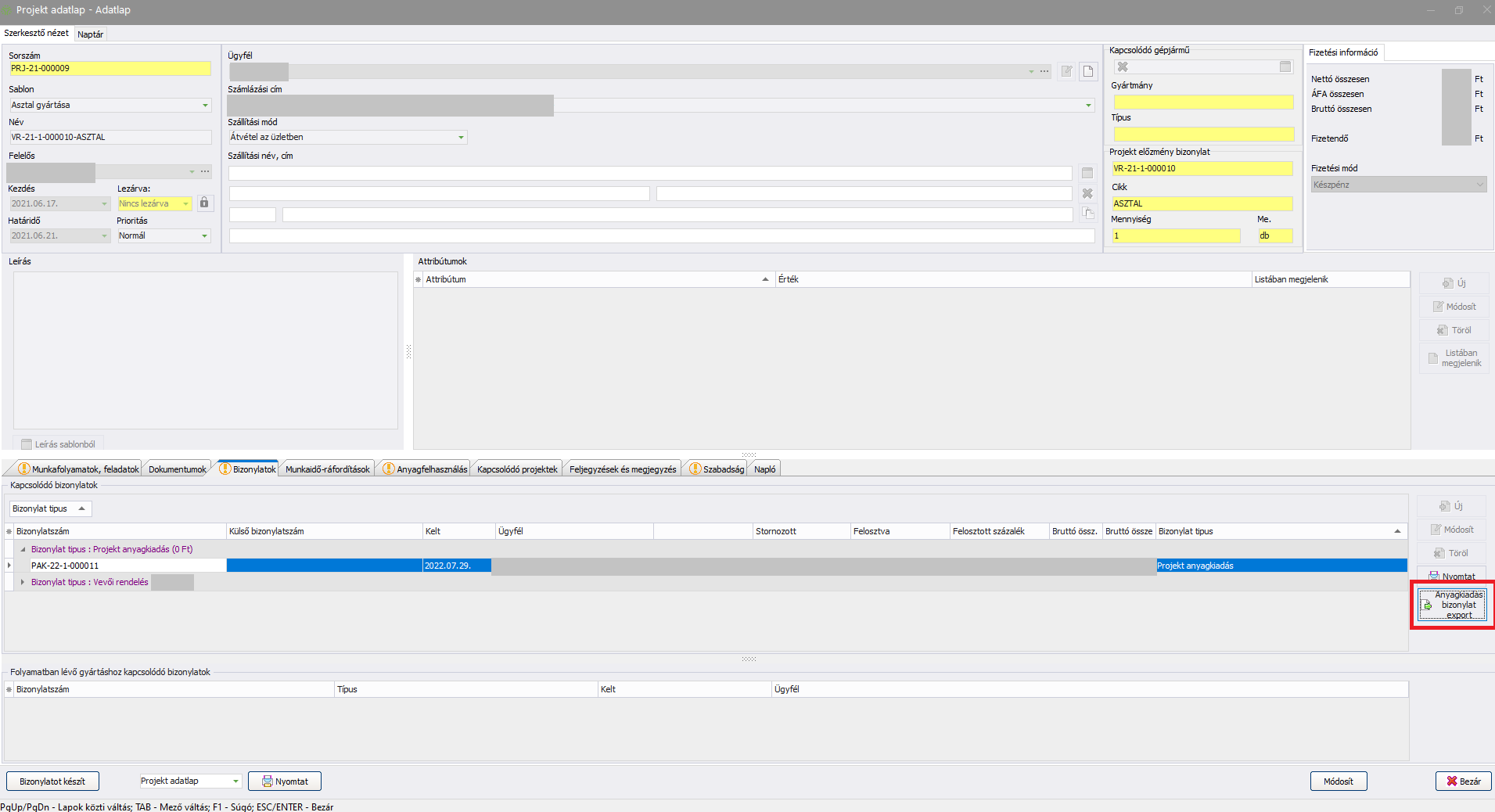Click the delivery address clear X icon
The image size is (1495, 812).
click(x=1087, y=193)
